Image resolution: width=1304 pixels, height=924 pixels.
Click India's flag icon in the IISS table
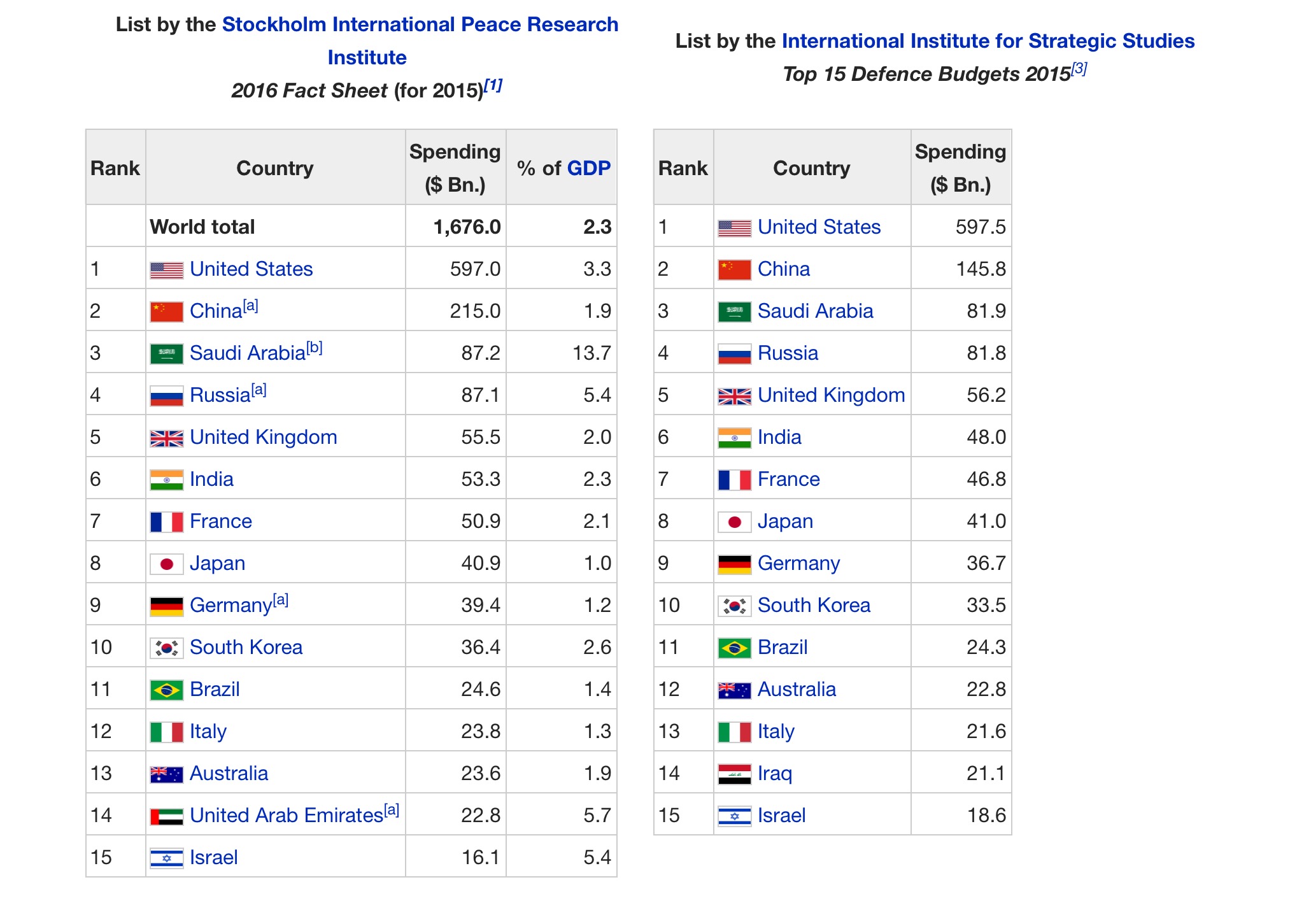point(735,438)
